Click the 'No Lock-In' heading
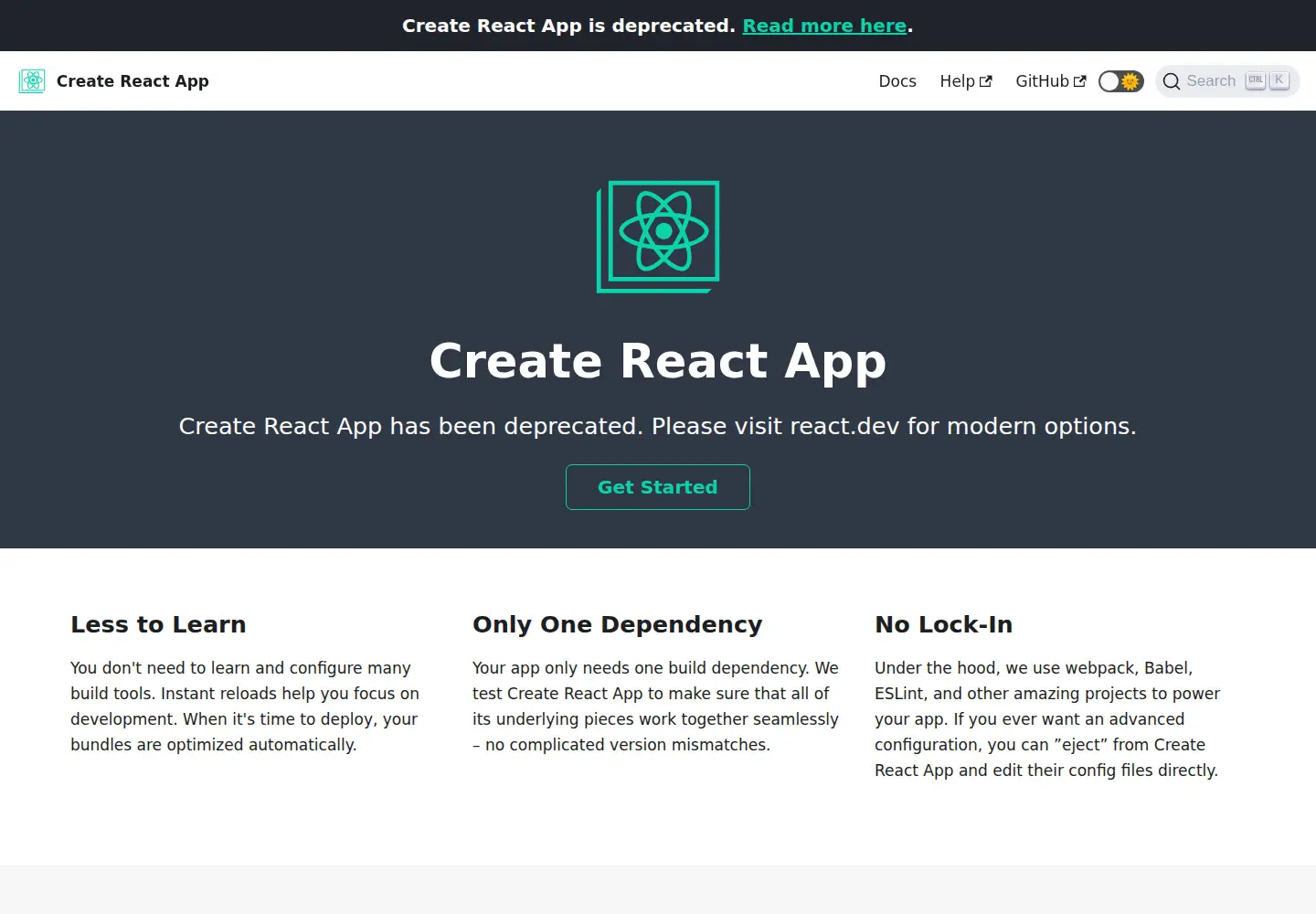Image resolution: width=1316 pixels, height=914 pixels. click(x=943, y=624)
